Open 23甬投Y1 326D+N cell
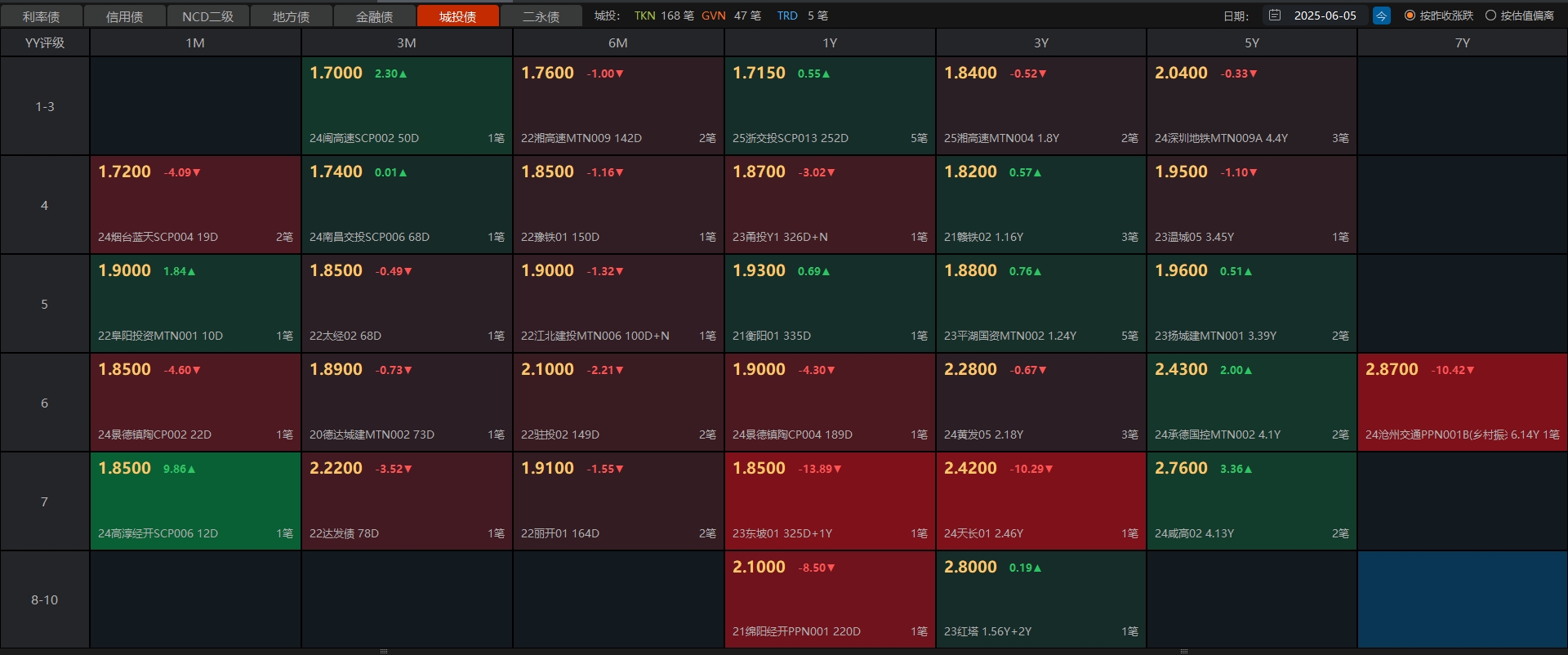This screenshot has height=655, width=1568. pos(830,205)
